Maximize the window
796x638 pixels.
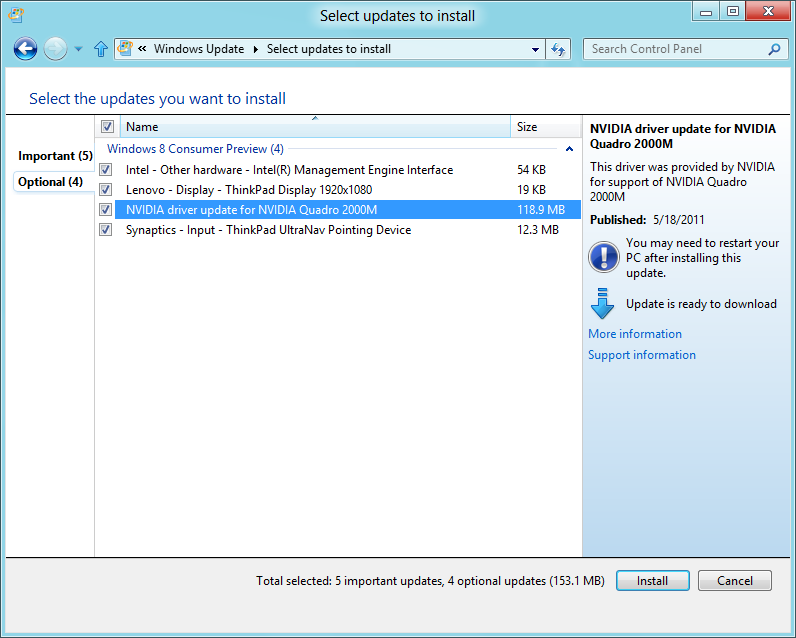tap(733, 12)
